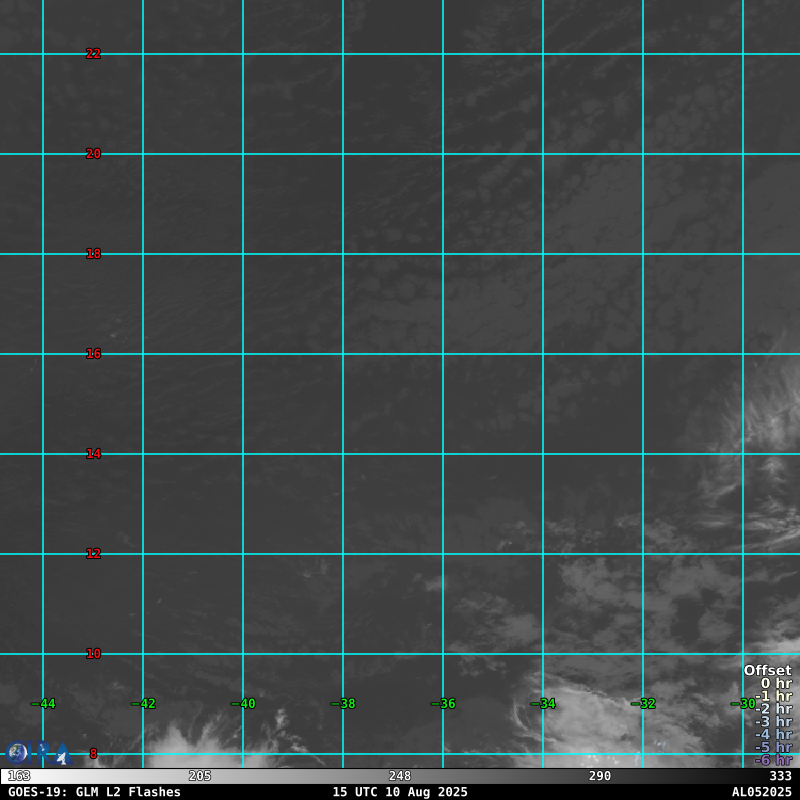800x800 pixels.
Task: Click the CIRA logo in the corner
Action: [x=38, y=753]
